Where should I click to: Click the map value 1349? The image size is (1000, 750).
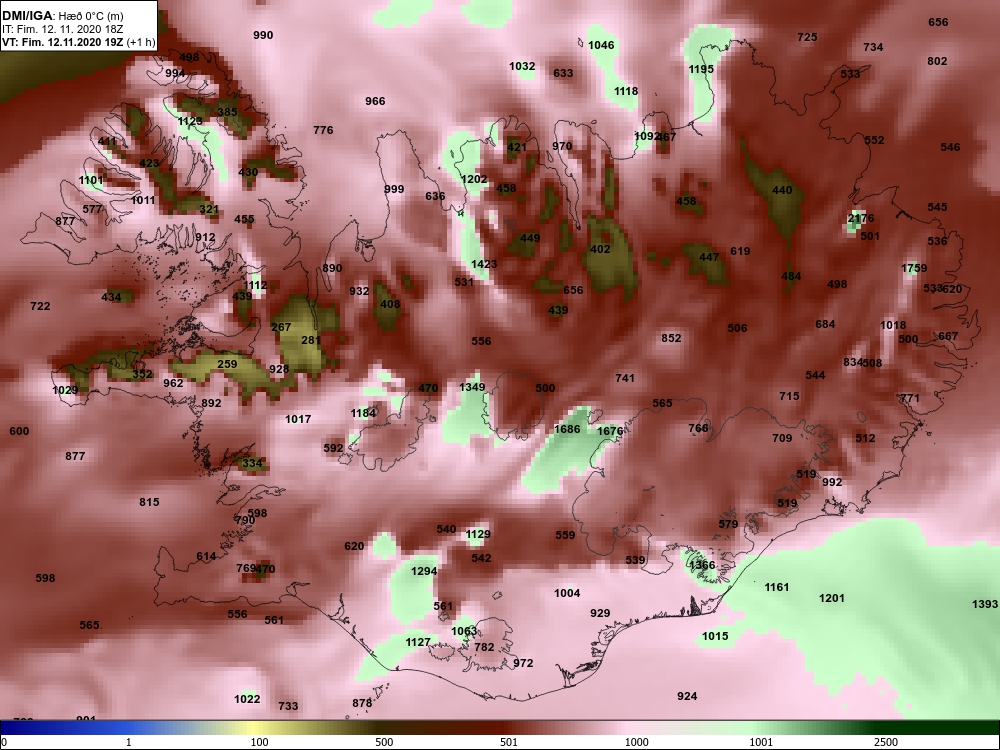tap(472, 387)
